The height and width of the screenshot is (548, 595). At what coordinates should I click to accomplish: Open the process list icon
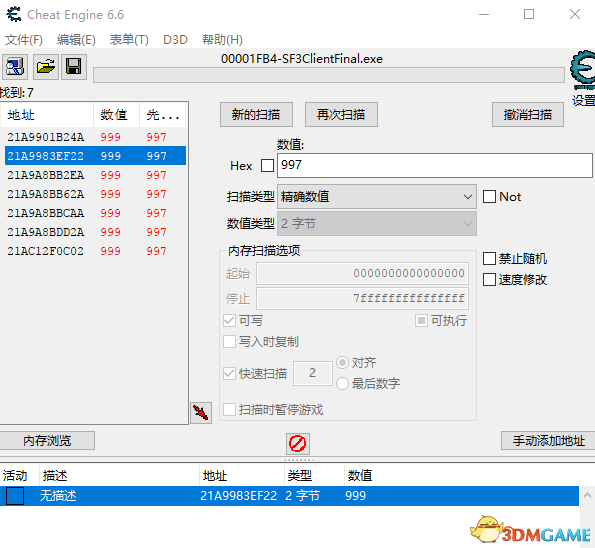(15, 67)
